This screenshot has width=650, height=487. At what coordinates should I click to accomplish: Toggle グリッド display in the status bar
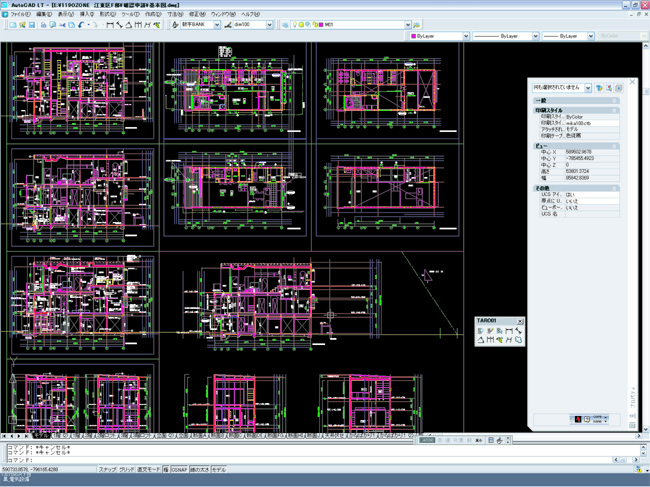pos(126,469)
